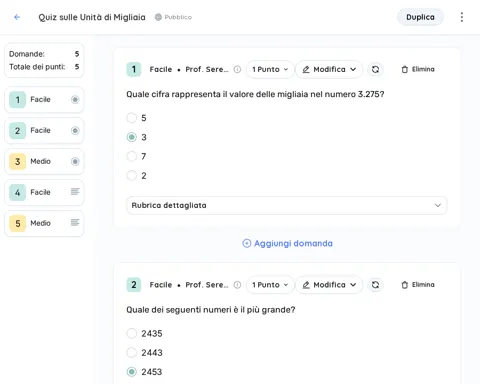
Task: Open the three-dot more options menu
Action: tap(462, 17)
